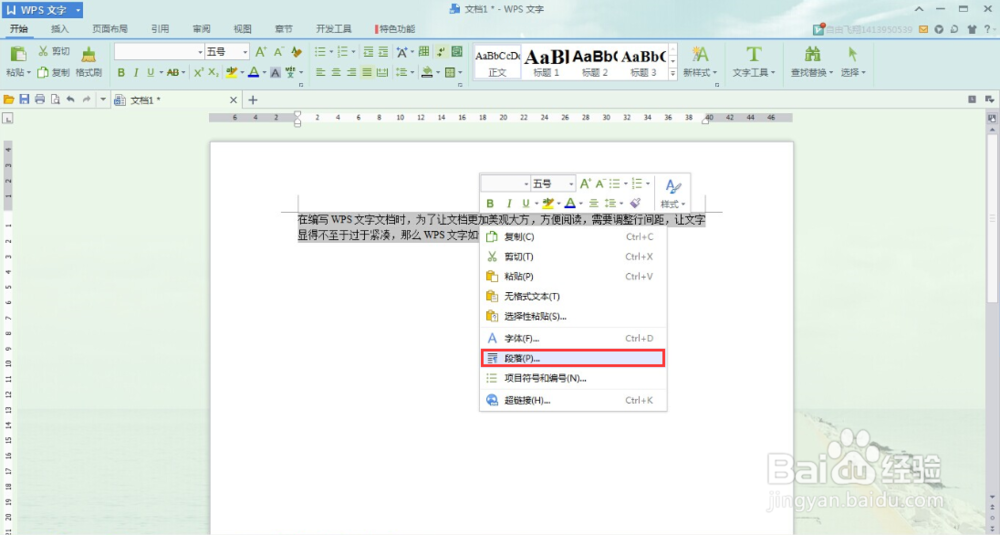Screen dimensions: 1000x535
Task: Expand bullet list dropdown arrow in ribbon
Action: (332, 52)
